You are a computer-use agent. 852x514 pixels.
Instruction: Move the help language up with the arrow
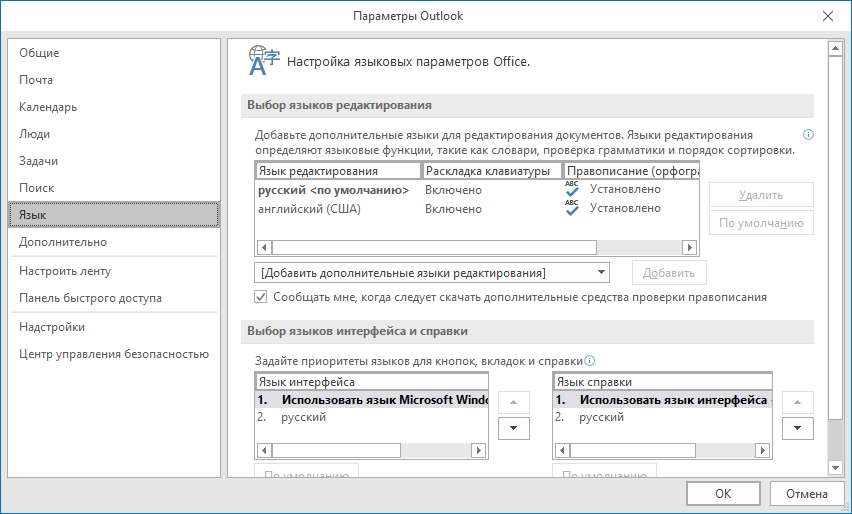click(798, 402)
